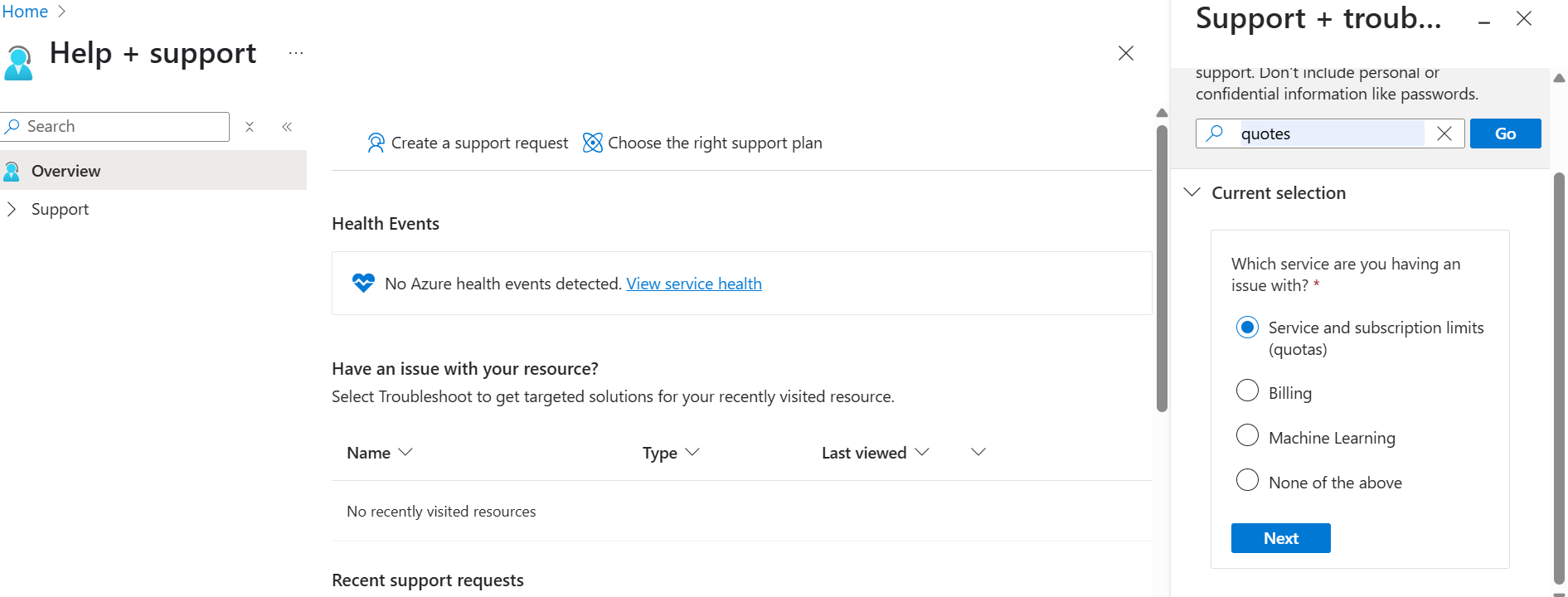Click the support request headset icon
1568x597 pixels.
(x=376, y=143)
